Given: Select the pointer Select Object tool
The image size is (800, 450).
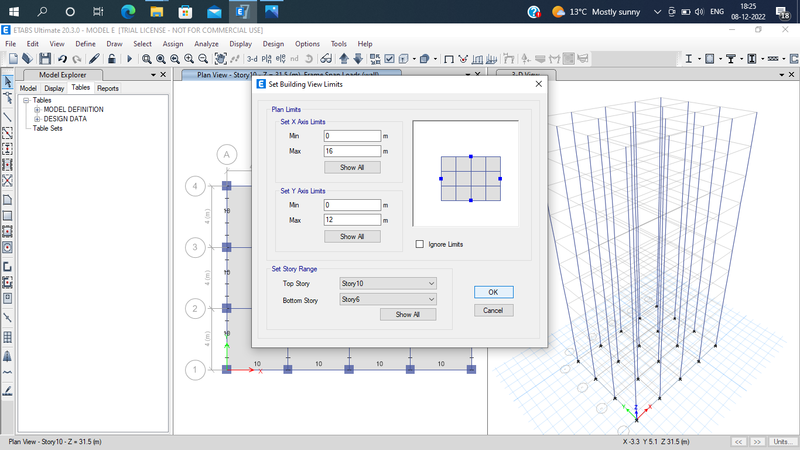Looking at the screenshot, I should tap(8, 81).
